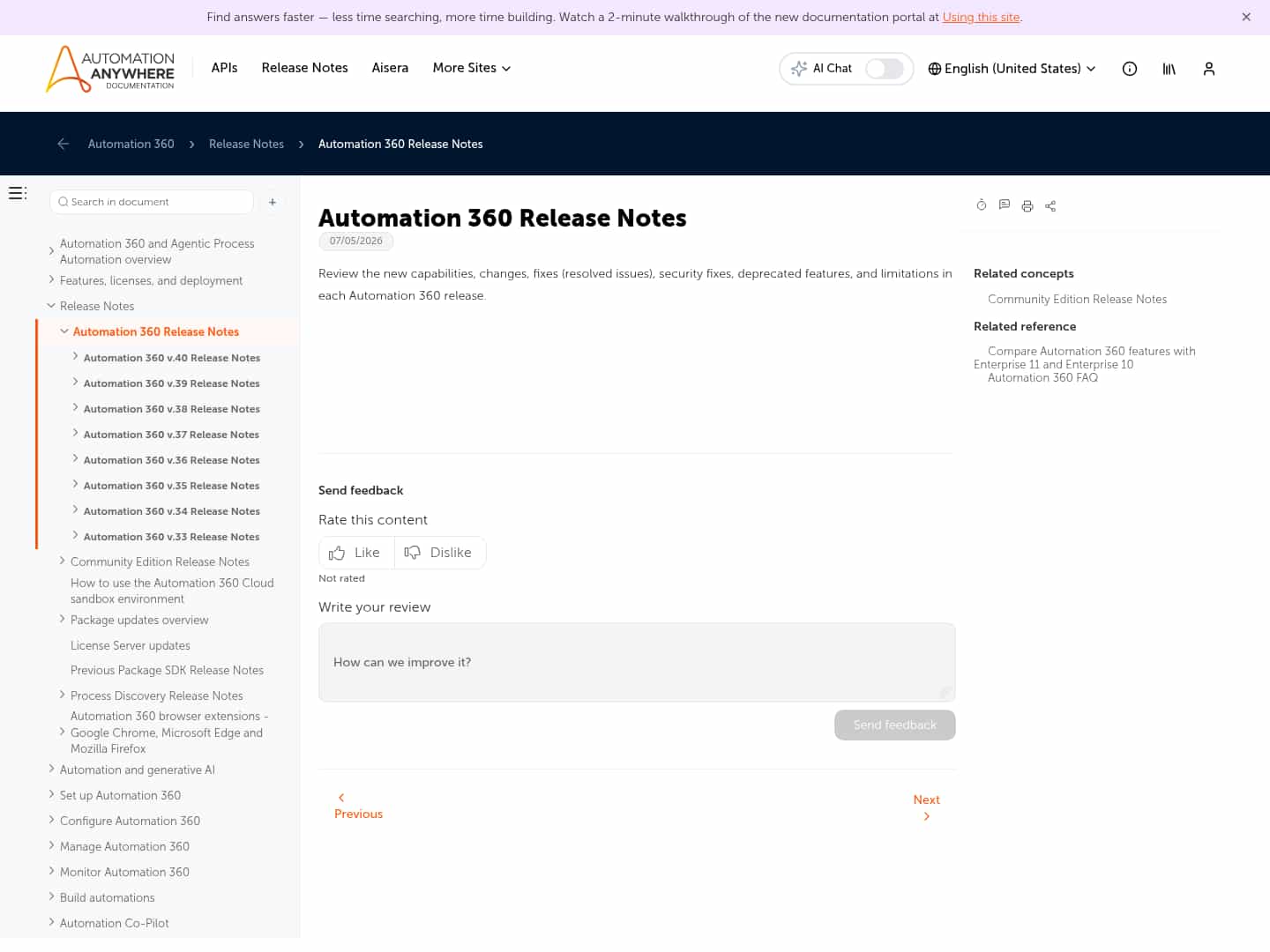This screenshot has width=1270, height=952.
Task: Open the English (United States) language dropdown
Action: click(1012, 69)
